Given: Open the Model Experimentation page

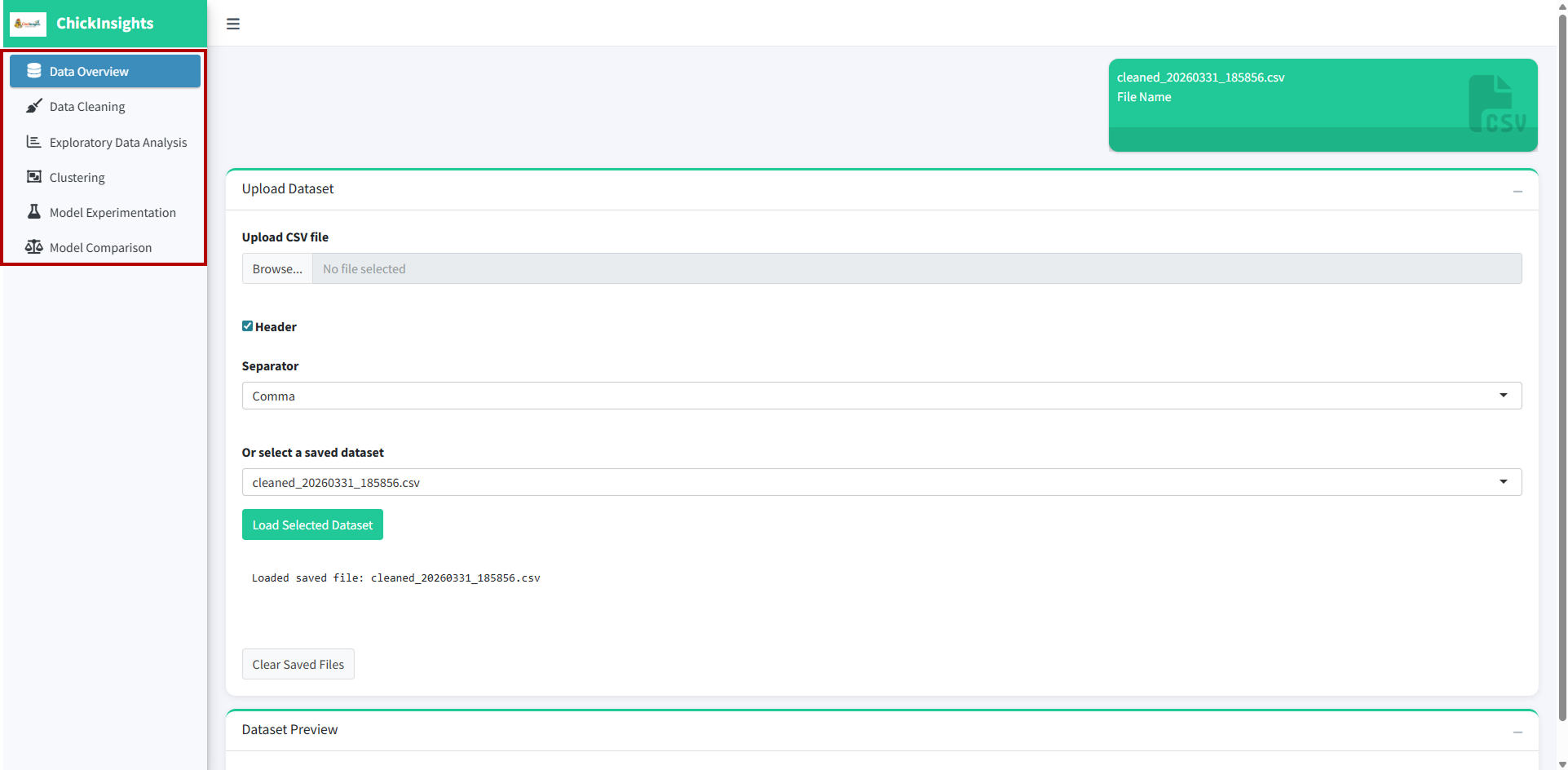Looking at the screenshot, I should (105, 212).
